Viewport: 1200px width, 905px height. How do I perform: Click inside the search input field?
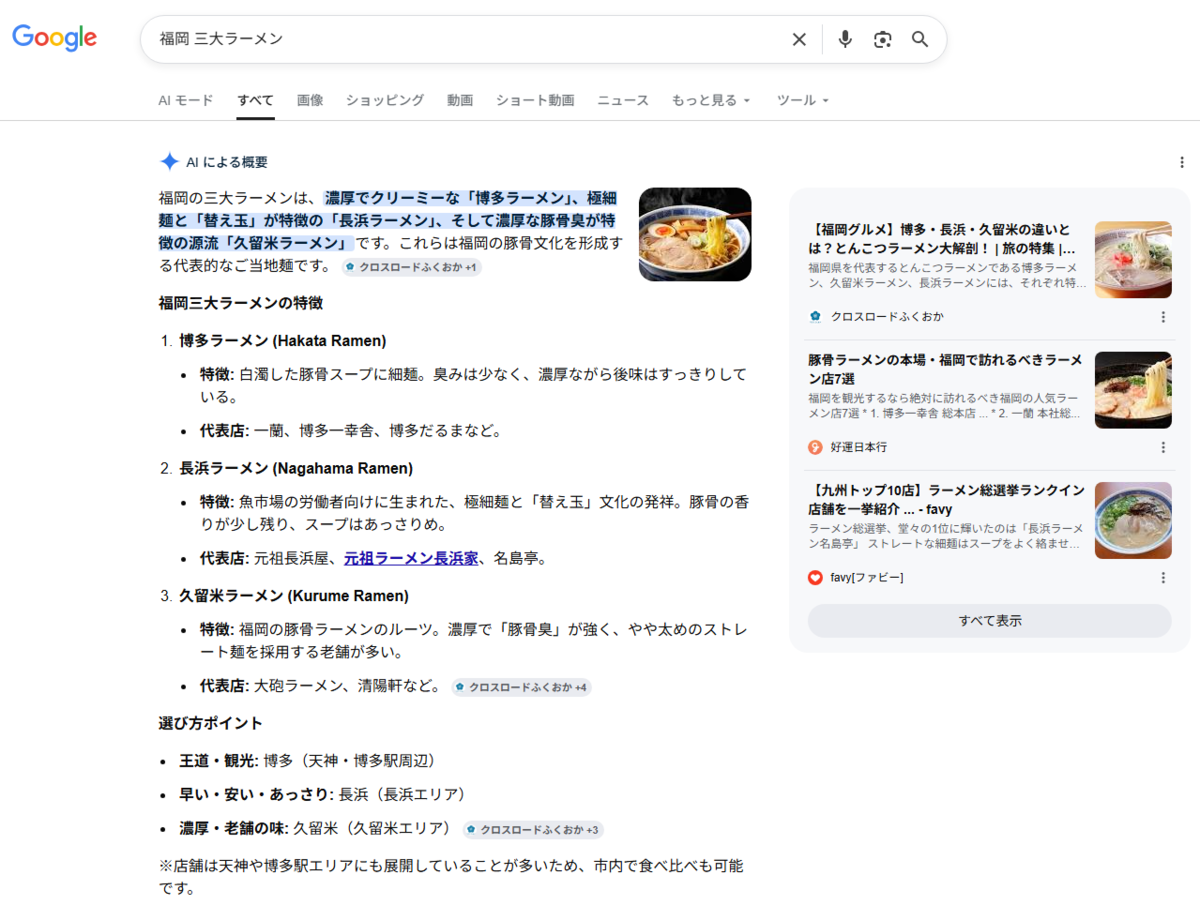pos(470,39)
